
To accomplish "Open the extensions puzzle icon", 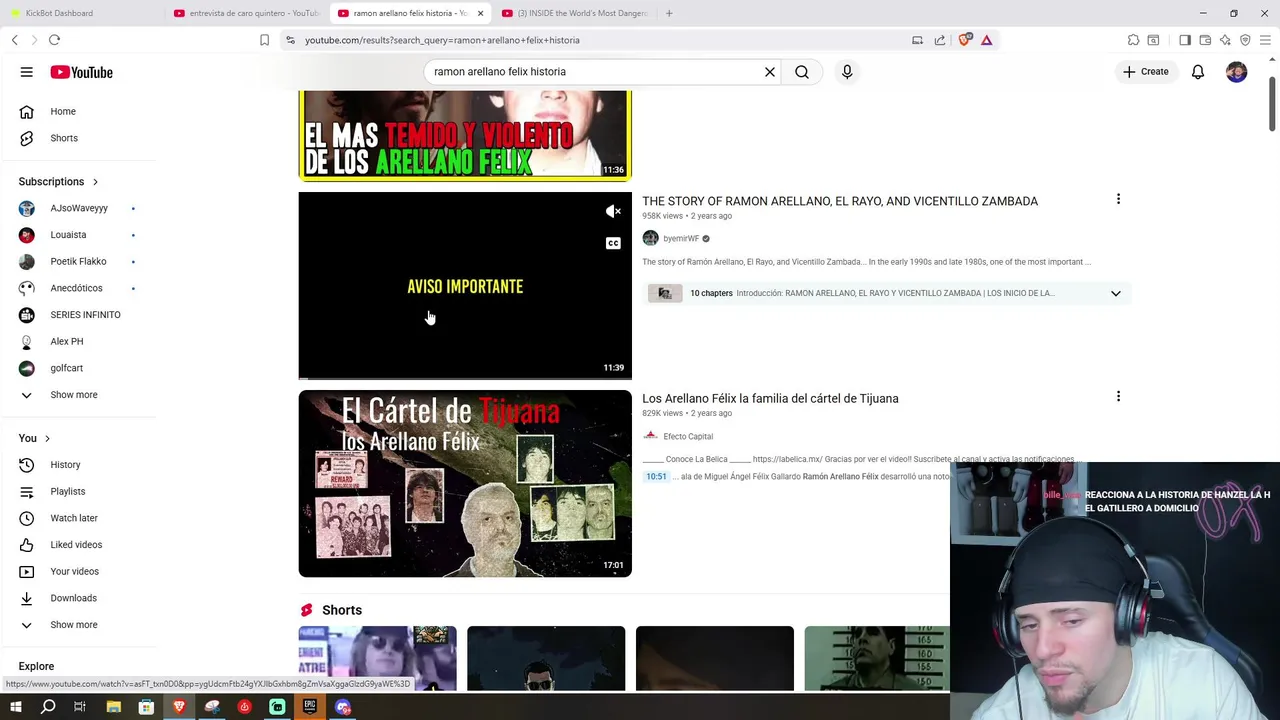I will [x=1133, y=40].
